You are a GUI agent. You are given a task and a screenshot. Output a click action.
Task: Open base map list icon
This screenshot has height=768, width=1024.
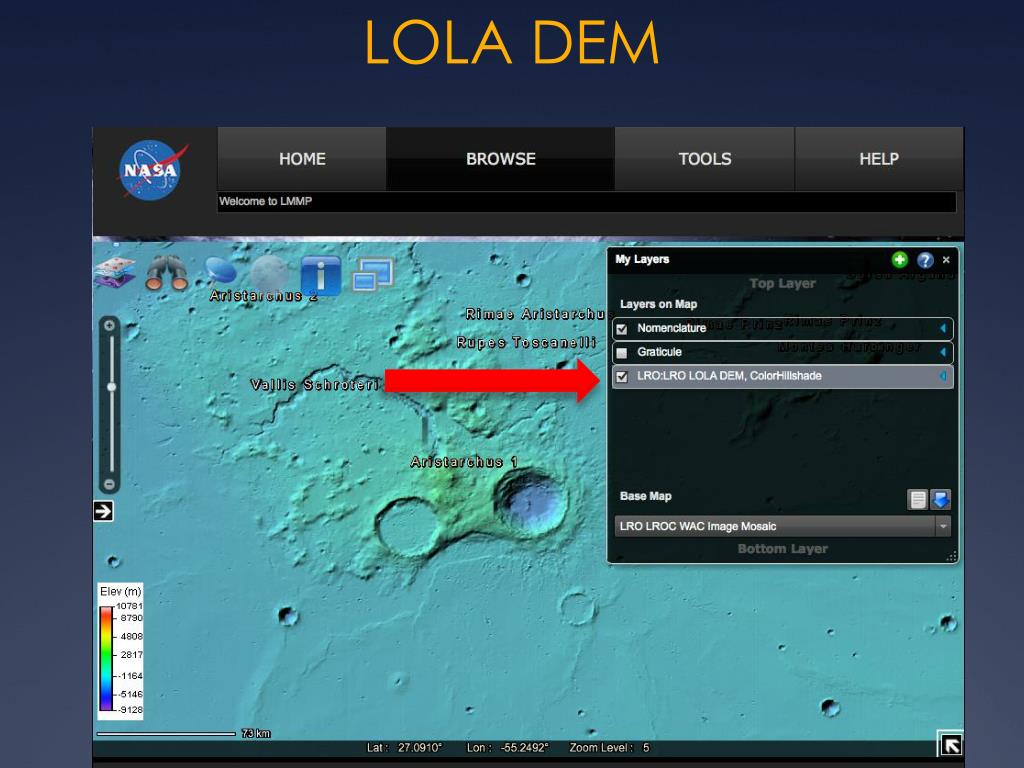[918, 500]
